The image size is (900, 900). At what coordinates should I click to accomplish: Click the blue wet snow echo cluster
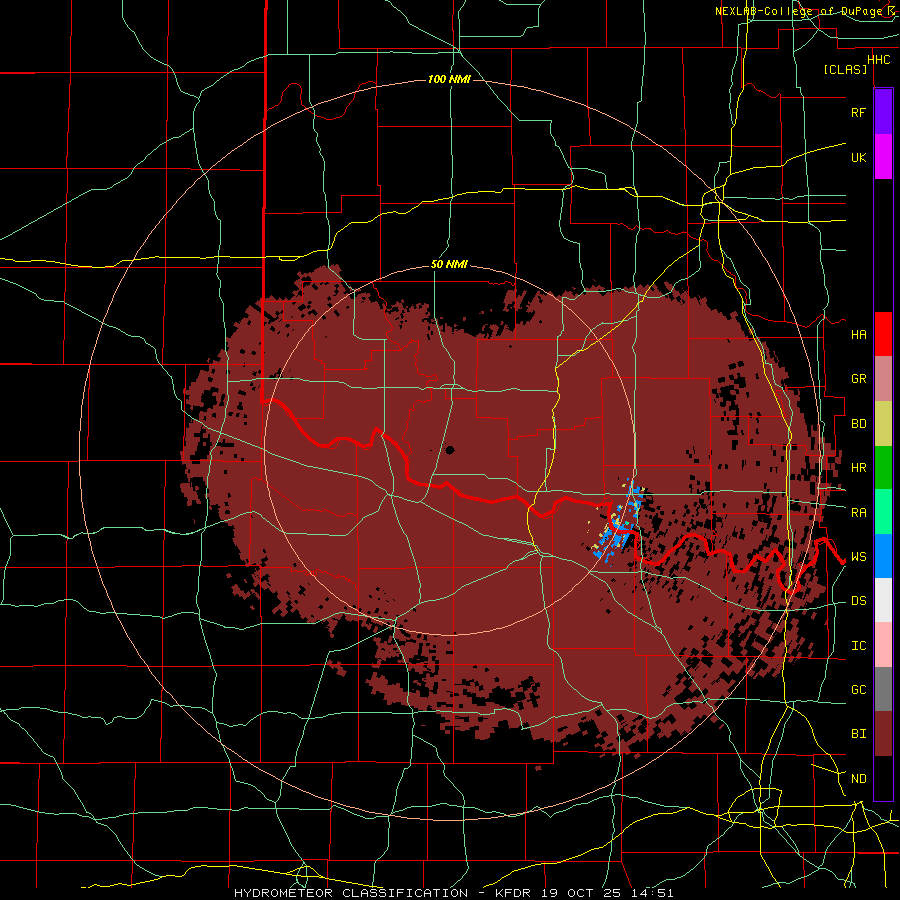click(619, 523)
